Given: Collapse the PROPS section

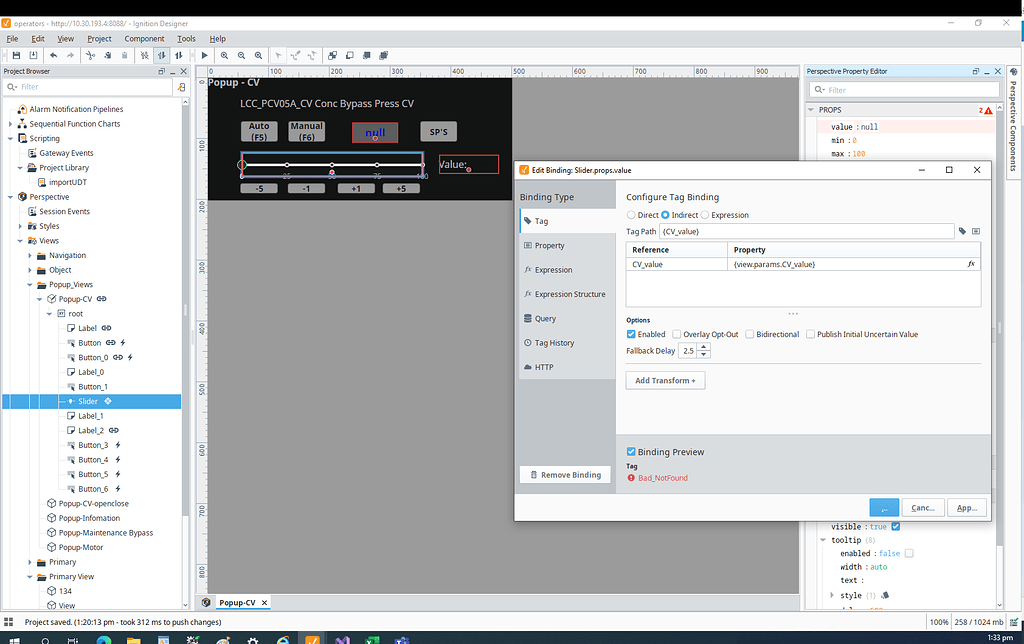Looking at the screenshot, I should point(811,110).
